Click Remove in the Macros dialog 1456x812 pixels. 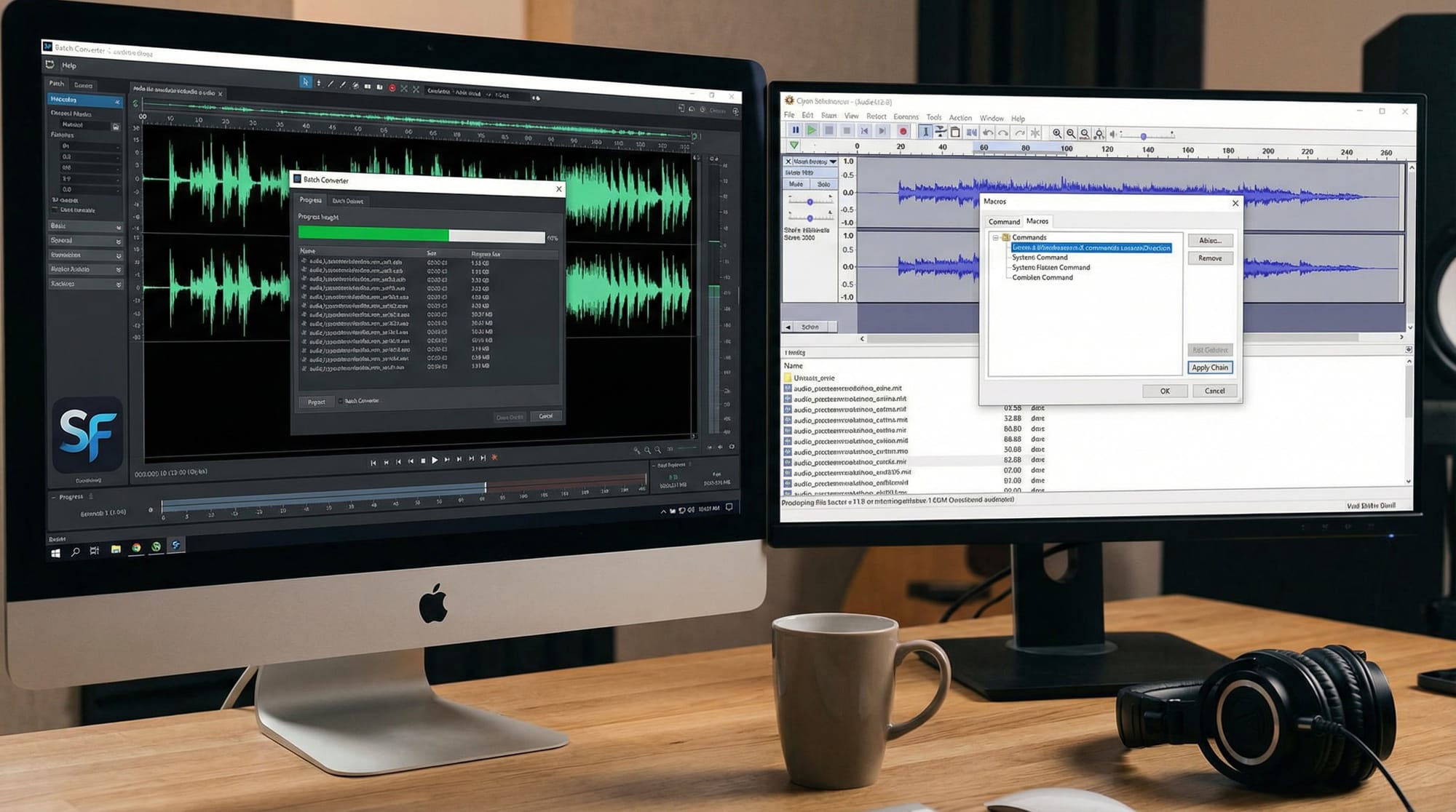[1210, 258]
